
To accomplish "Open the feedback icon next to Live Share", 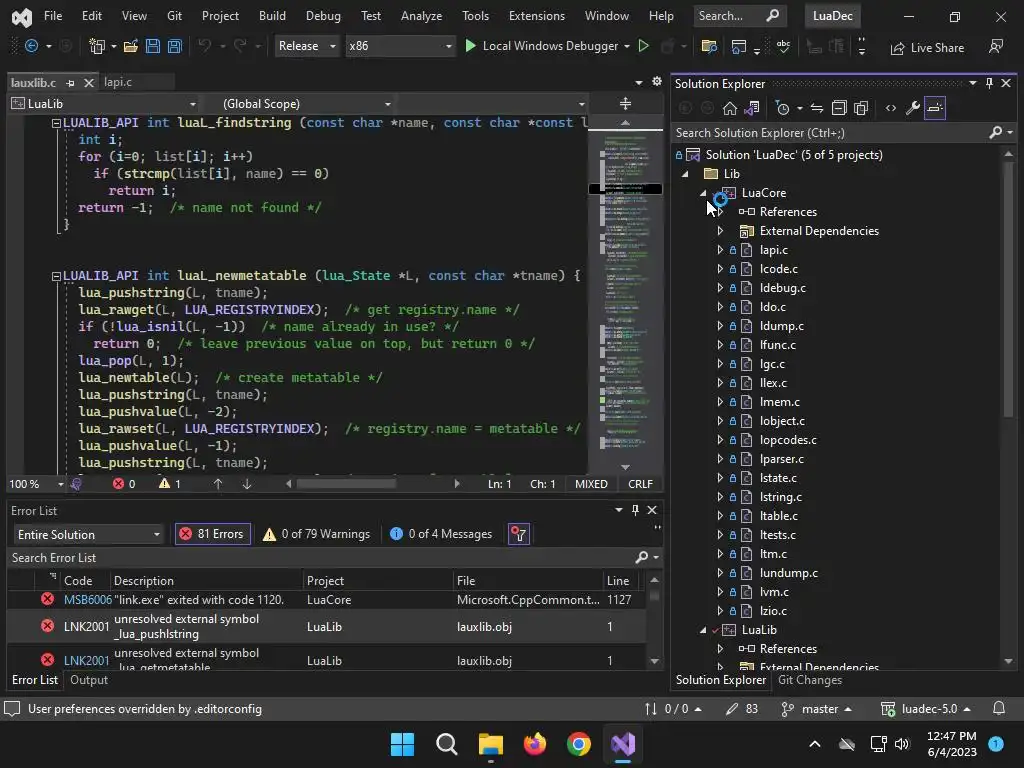I will (996, 47).
